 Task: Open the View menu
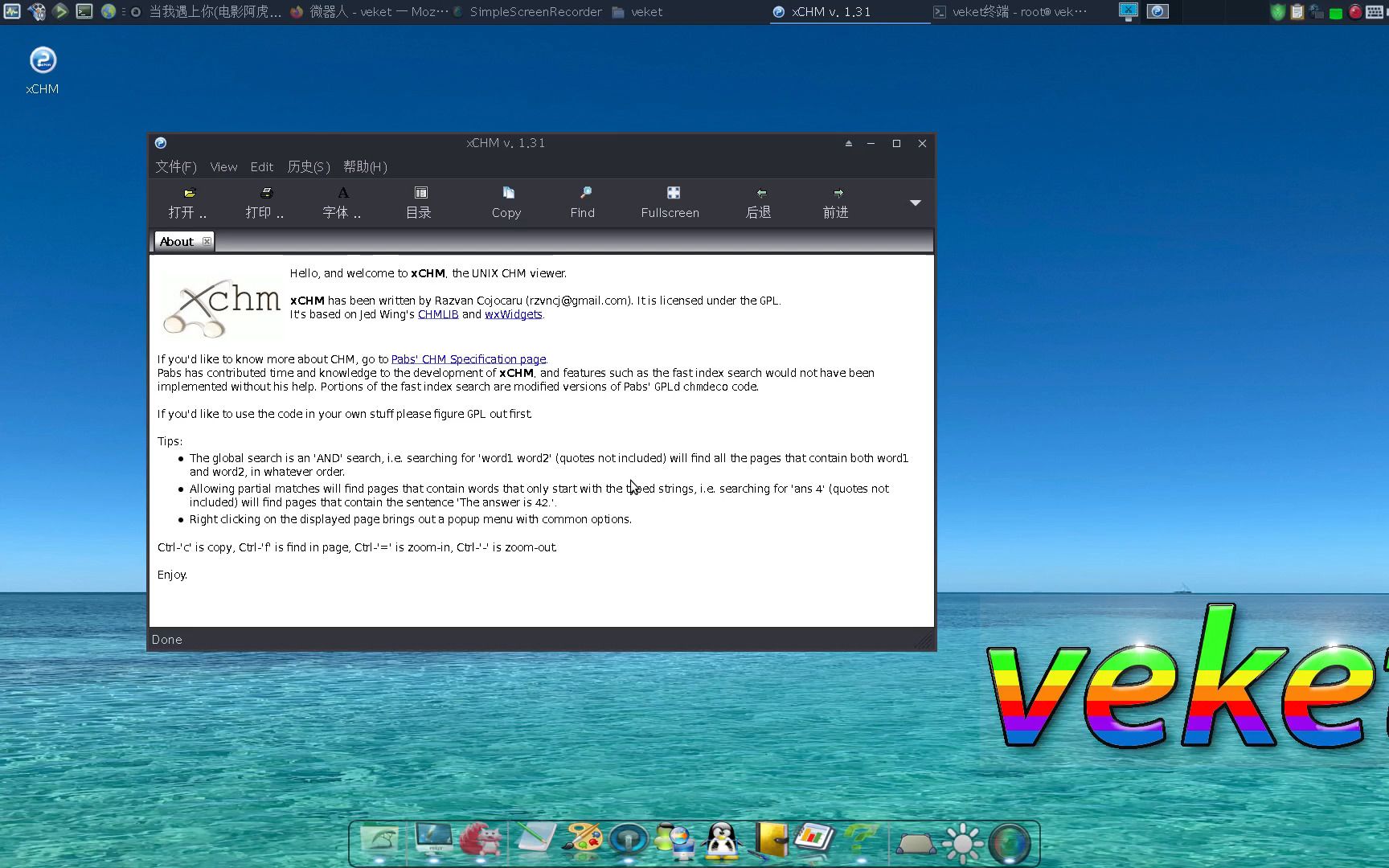tap(223, 166)
